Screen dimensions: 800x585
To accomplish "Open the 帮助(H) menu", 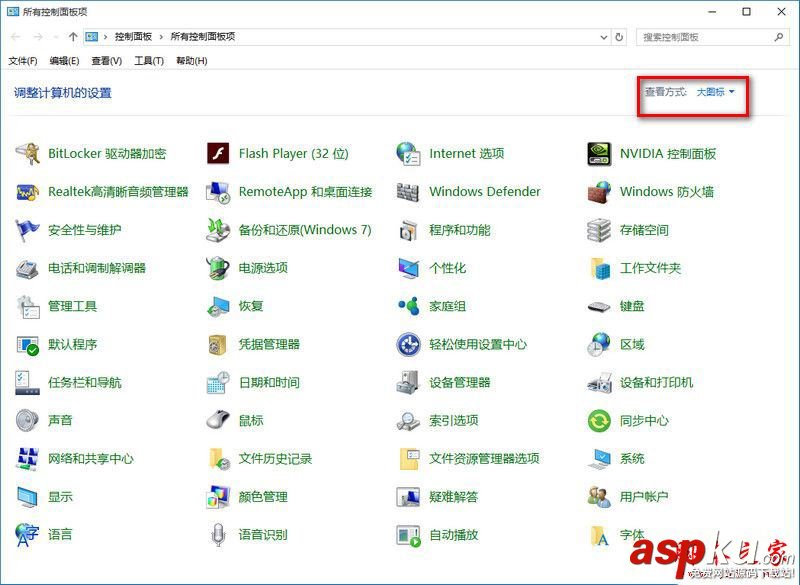I will pos(192,61).
